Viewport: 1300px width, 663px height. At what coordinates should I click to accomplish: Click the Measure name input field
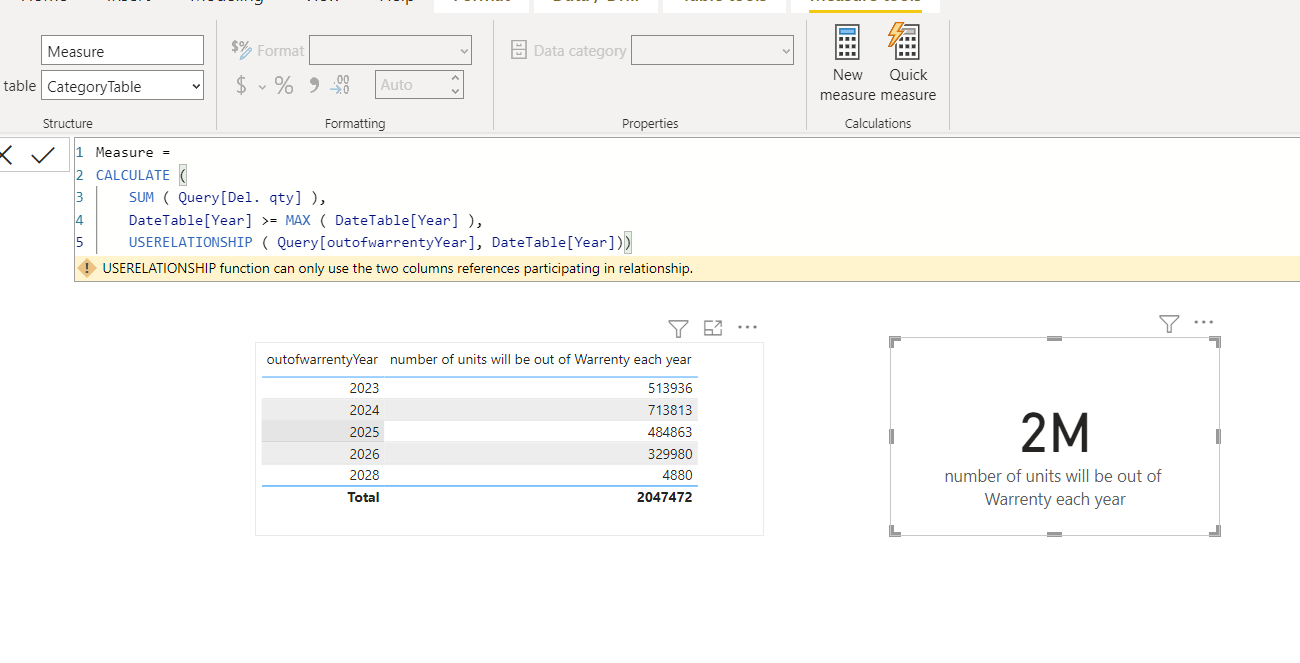(123, 51)
